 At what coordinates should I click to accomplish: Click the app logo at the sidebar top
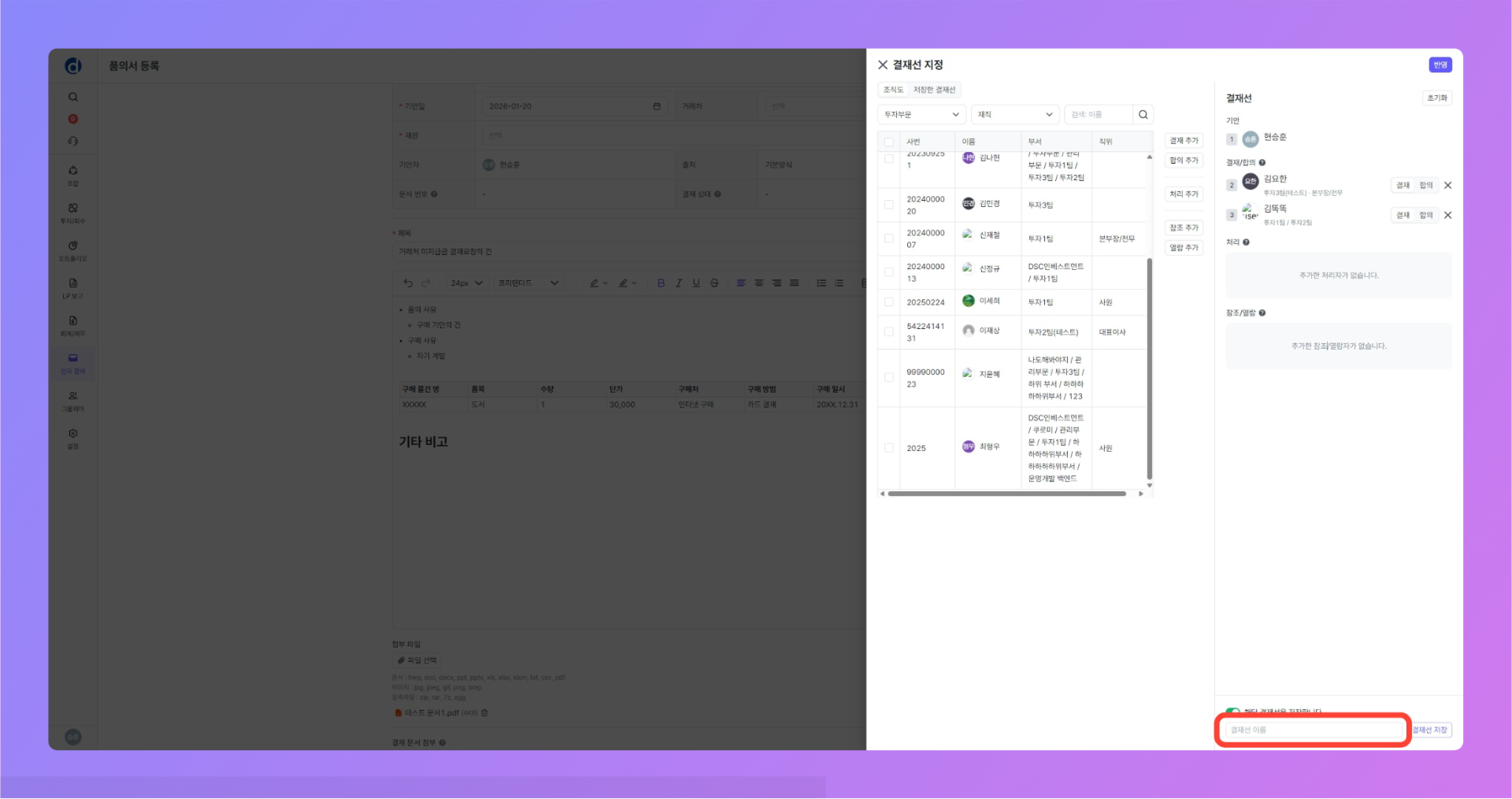73,66
